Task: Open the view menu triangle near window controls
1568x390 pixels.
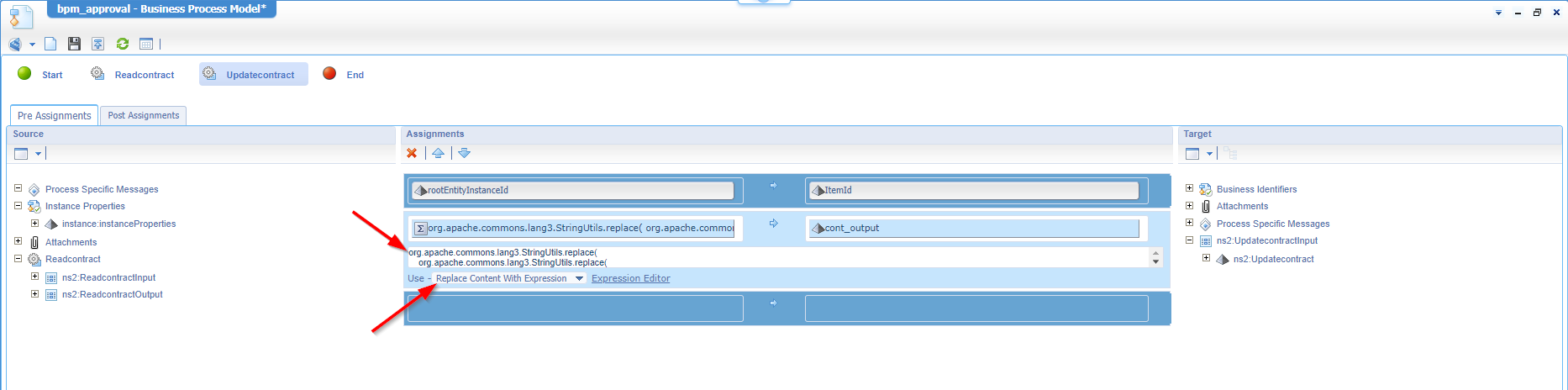Action: [1498, 13]
